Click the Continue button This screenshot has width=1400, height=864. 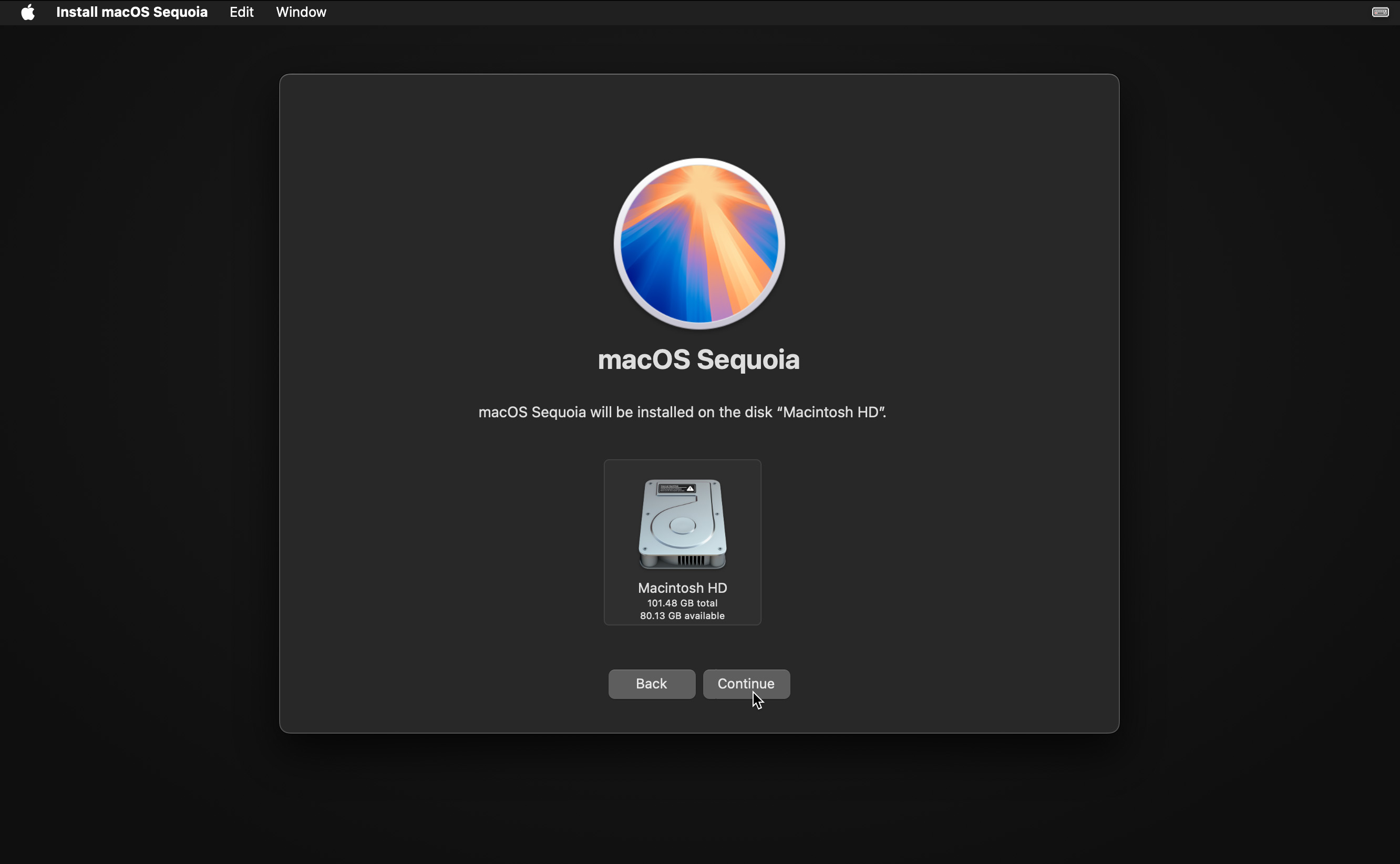pos(746,684)
